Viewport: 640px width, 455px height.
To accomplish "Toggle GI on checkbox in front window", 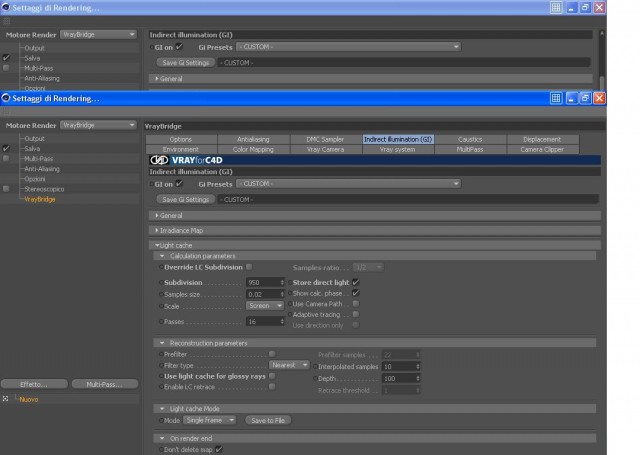I will [179, 184].
